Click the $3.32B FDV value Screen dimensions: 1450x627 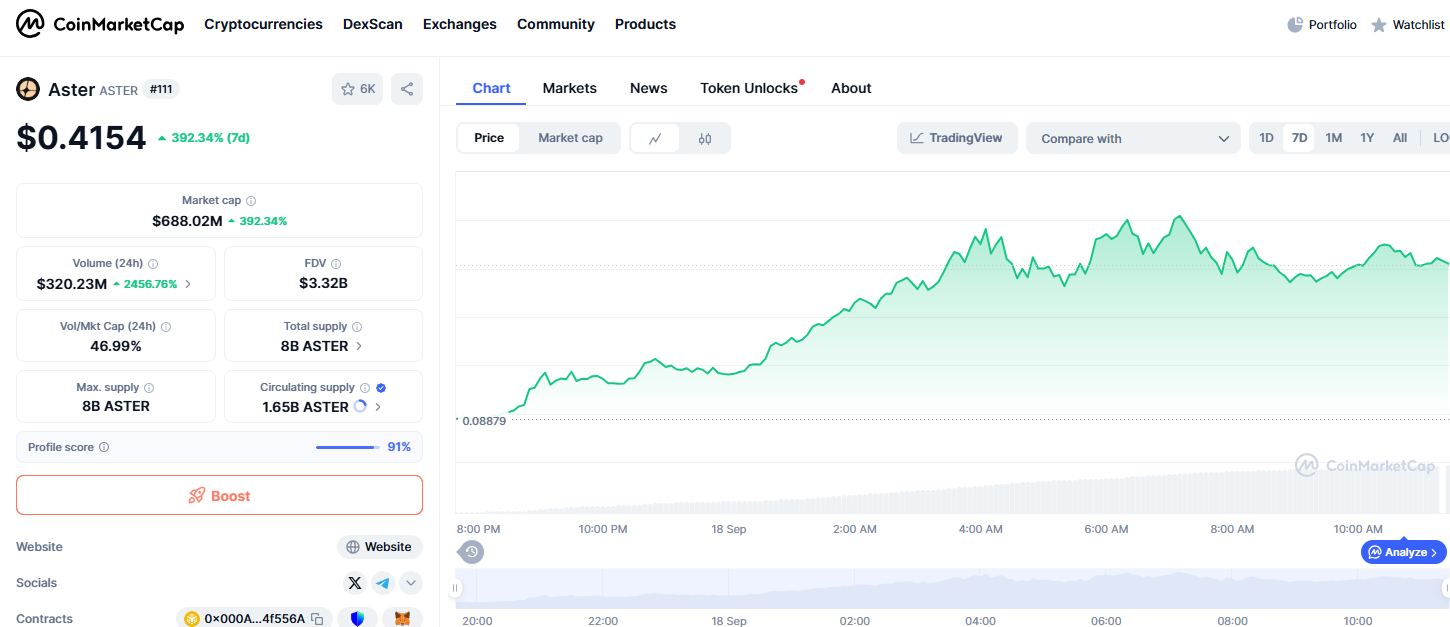323,283
